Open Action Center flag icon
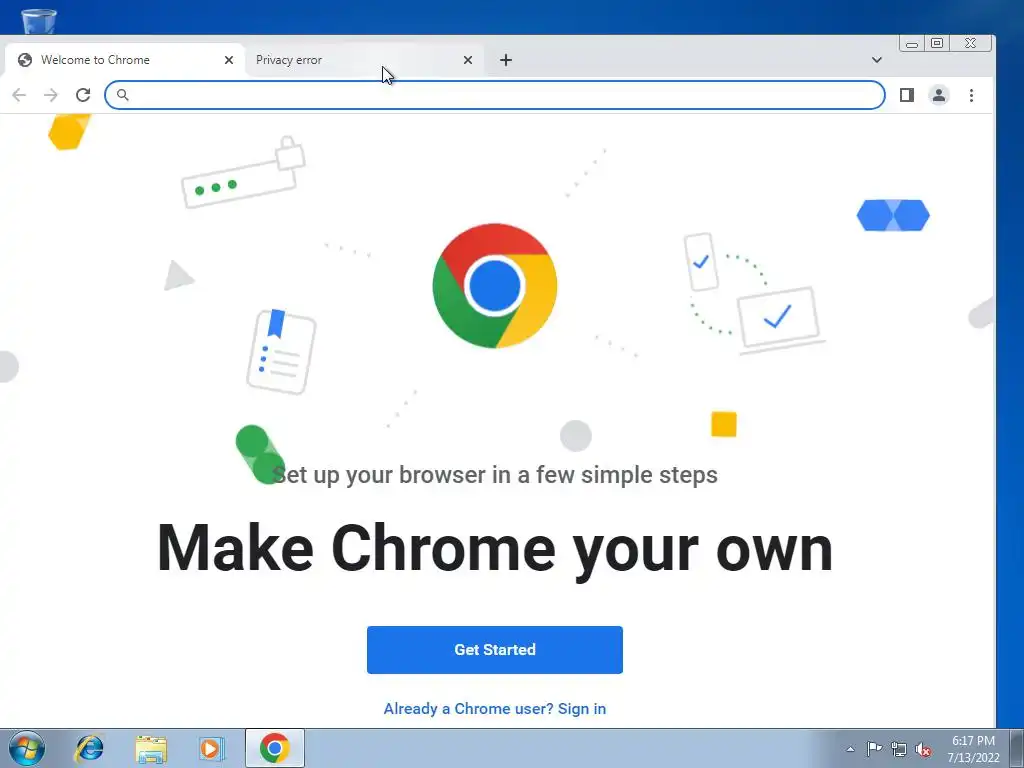The image size is (1024, 768). 874,749
